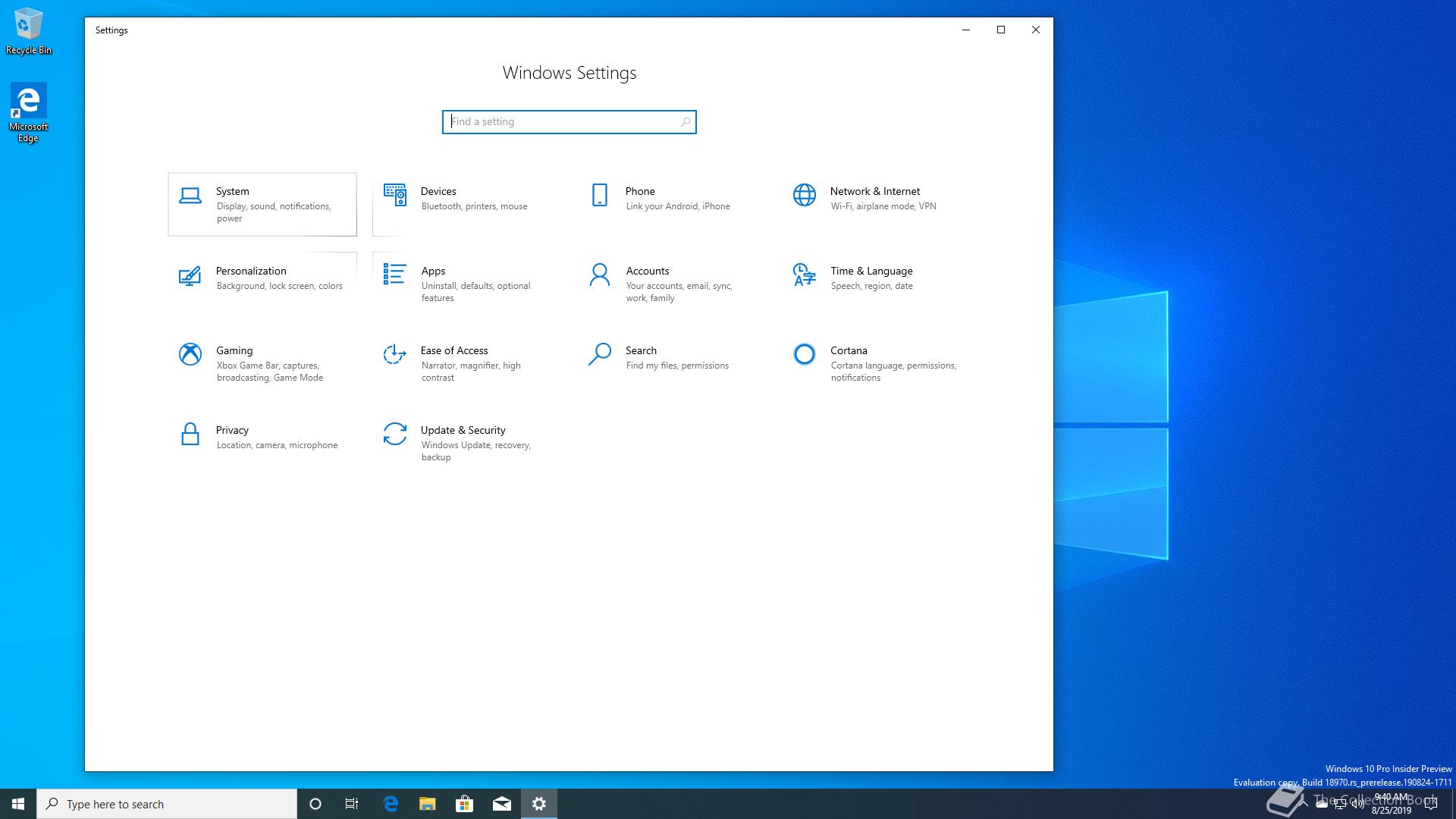Minimize the Settings window

966,30
